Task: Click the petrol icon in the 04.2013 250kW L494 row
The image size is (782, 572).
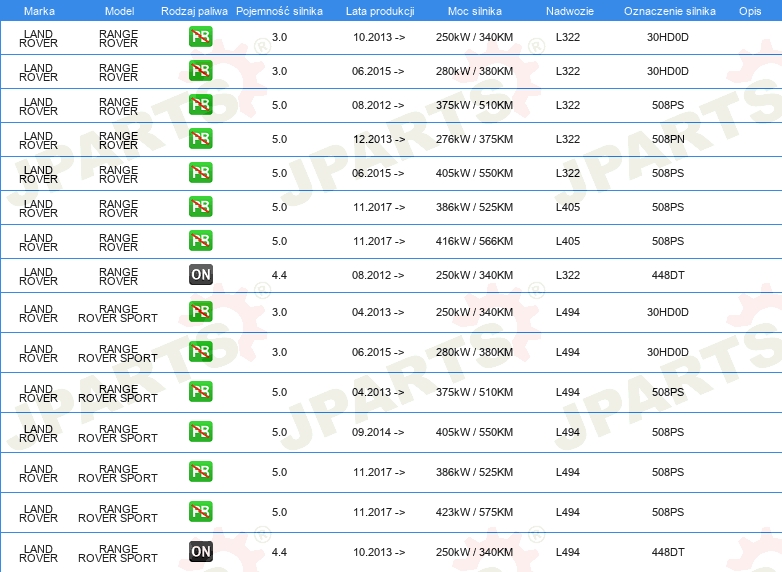Action: [200, 312]
